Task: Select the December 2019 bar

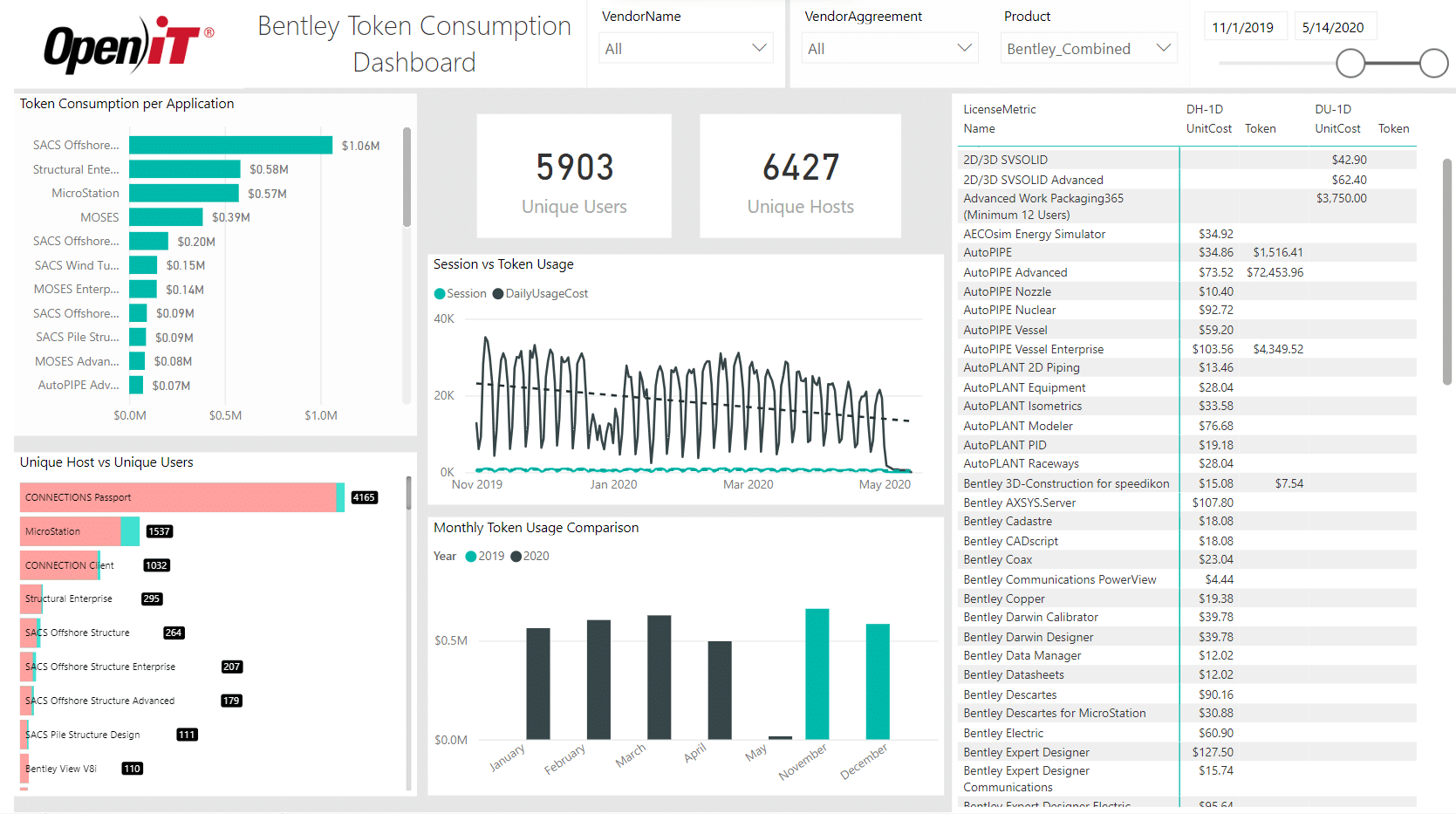Action: tap(878, 681)
